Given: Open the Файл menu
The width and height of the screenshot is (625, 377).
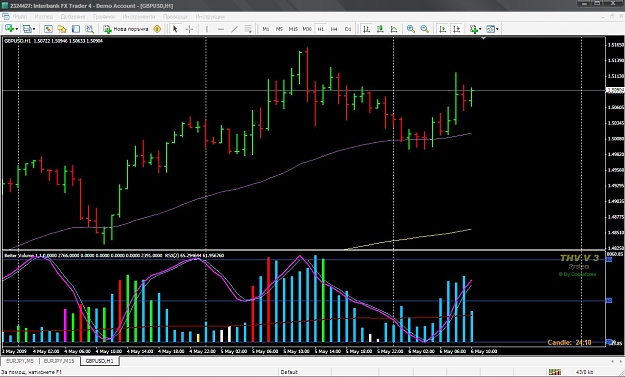Looking at the screenshot, I should click(20, 17).
